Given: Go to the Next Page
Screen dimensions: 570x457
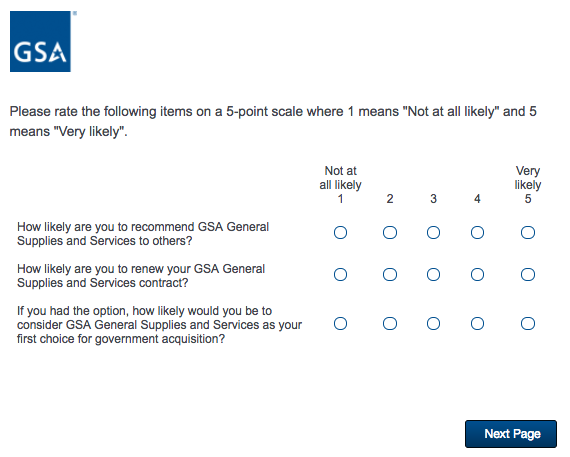Looking at the screenshot, I should tap(511, 434).
